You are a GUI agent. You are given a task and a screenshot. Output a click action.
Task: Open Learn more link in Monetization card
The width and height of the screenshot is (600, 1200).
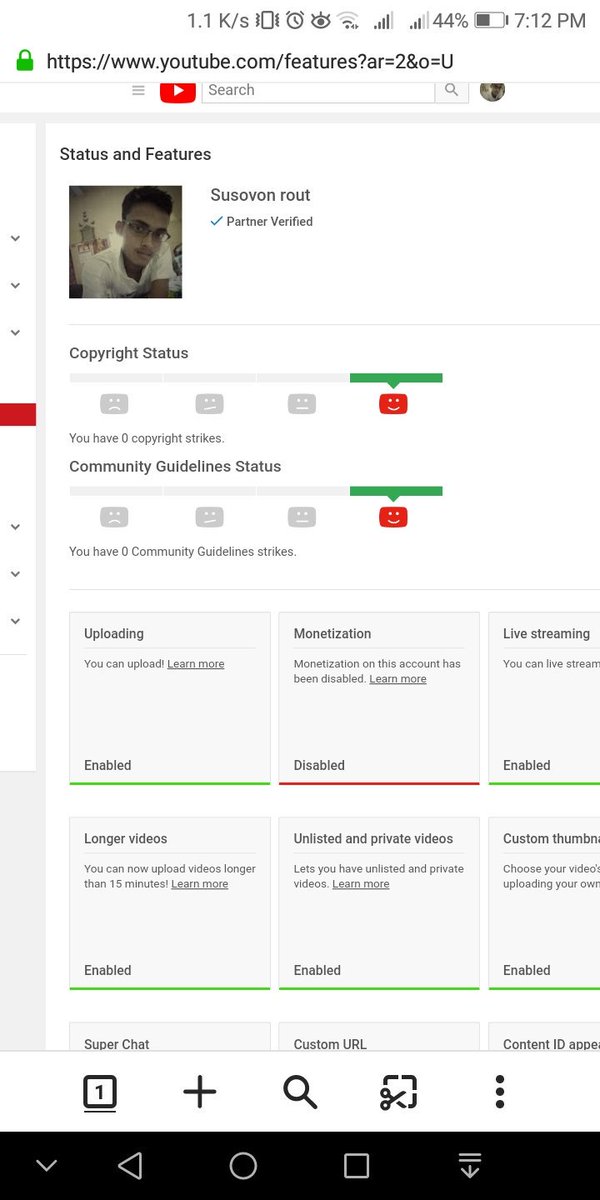398,679
